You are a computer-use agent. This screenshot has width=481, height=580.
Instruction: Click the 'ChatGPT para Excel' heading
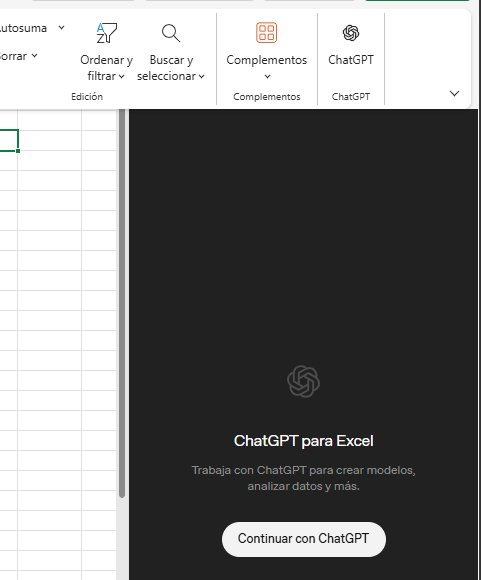click(304, 441)
